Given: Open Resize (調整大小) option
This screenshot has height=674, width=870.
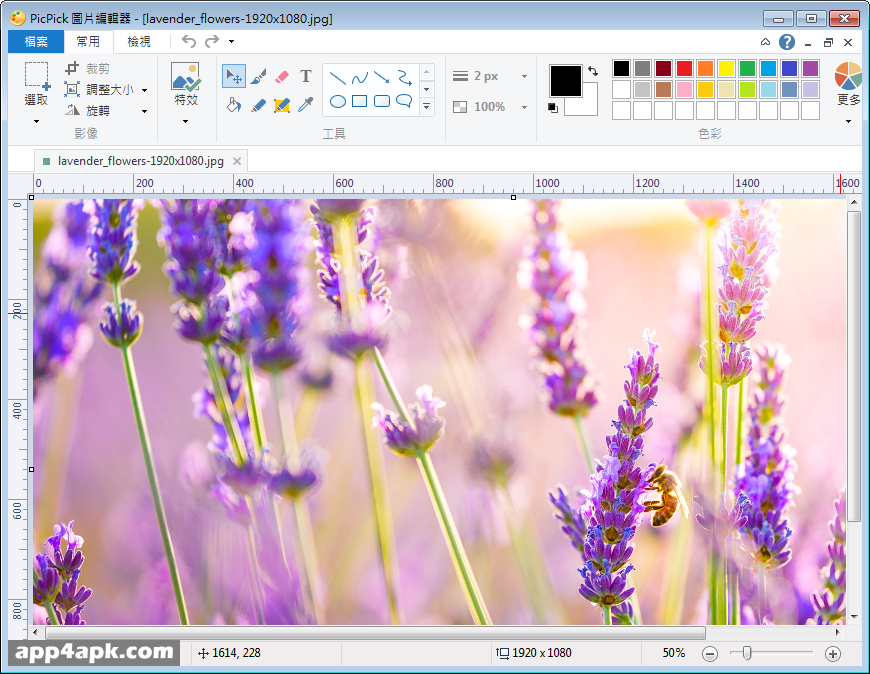Looking at the screenshot, I should (x=99, y=89).
